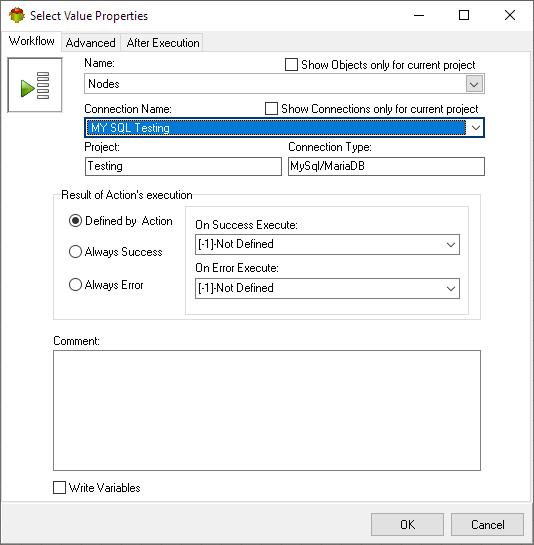Expand the Name dropdown arrow
The width and height of the screenshot is (534, 545).
tap(474, 84)
